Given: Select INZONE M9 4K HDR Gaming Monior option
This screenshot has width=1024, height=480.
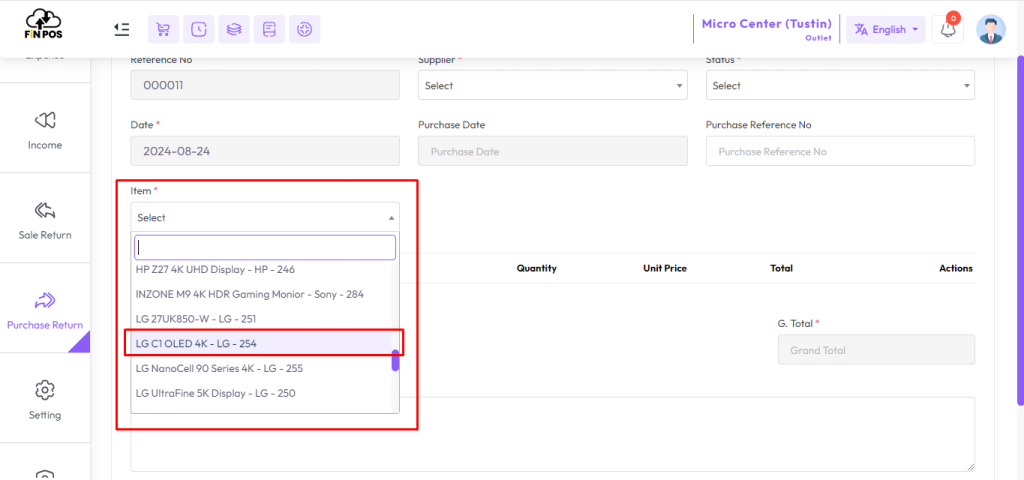Looking at the screenshot, I should [x=261, y=294].
